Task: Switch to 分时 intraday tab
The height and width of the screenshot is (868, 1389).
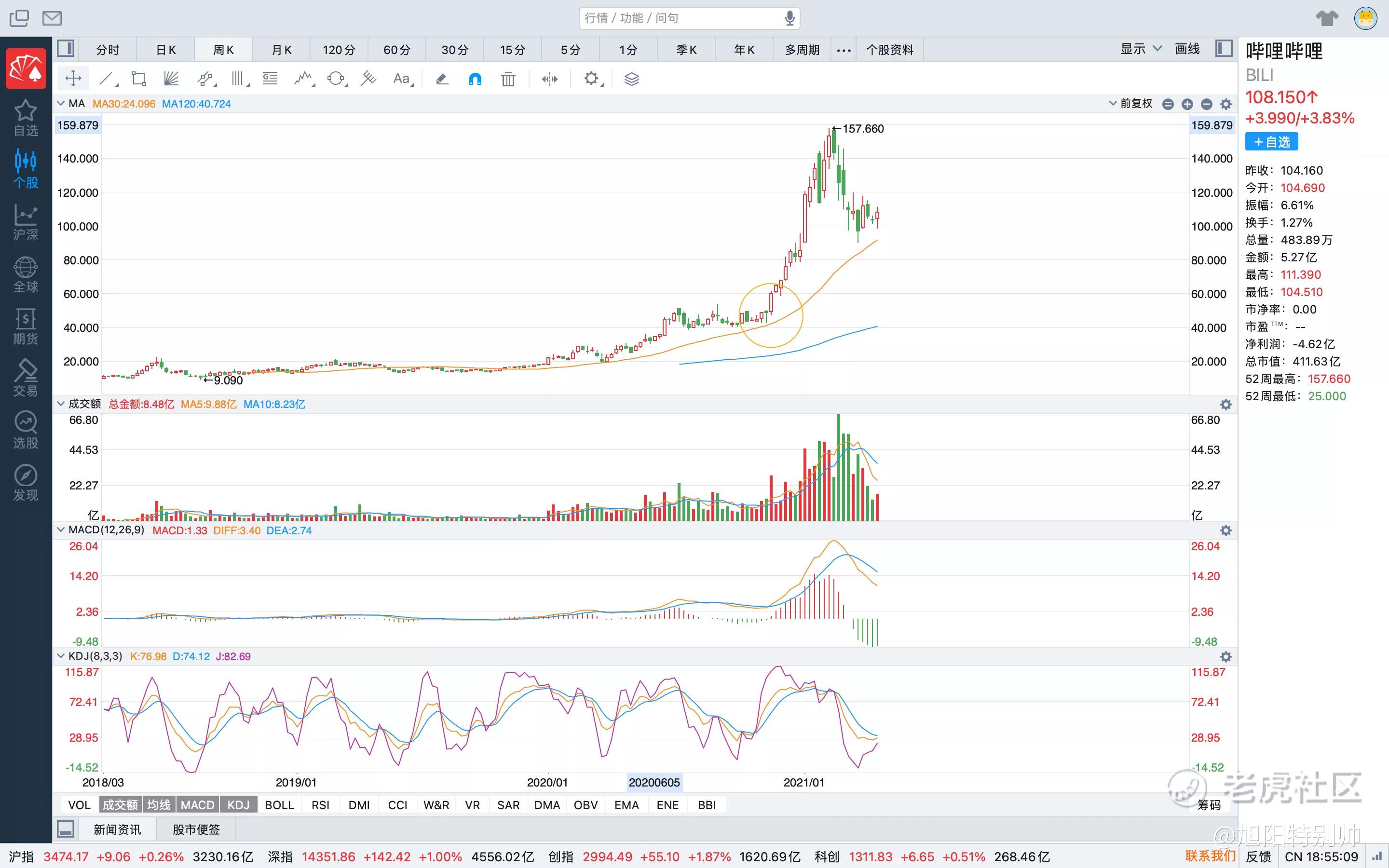Action: (x=108, y=50)
